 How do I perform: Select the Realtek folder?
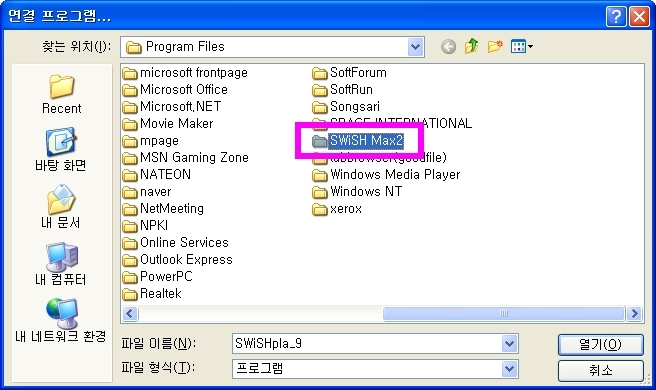coord(152,294)
